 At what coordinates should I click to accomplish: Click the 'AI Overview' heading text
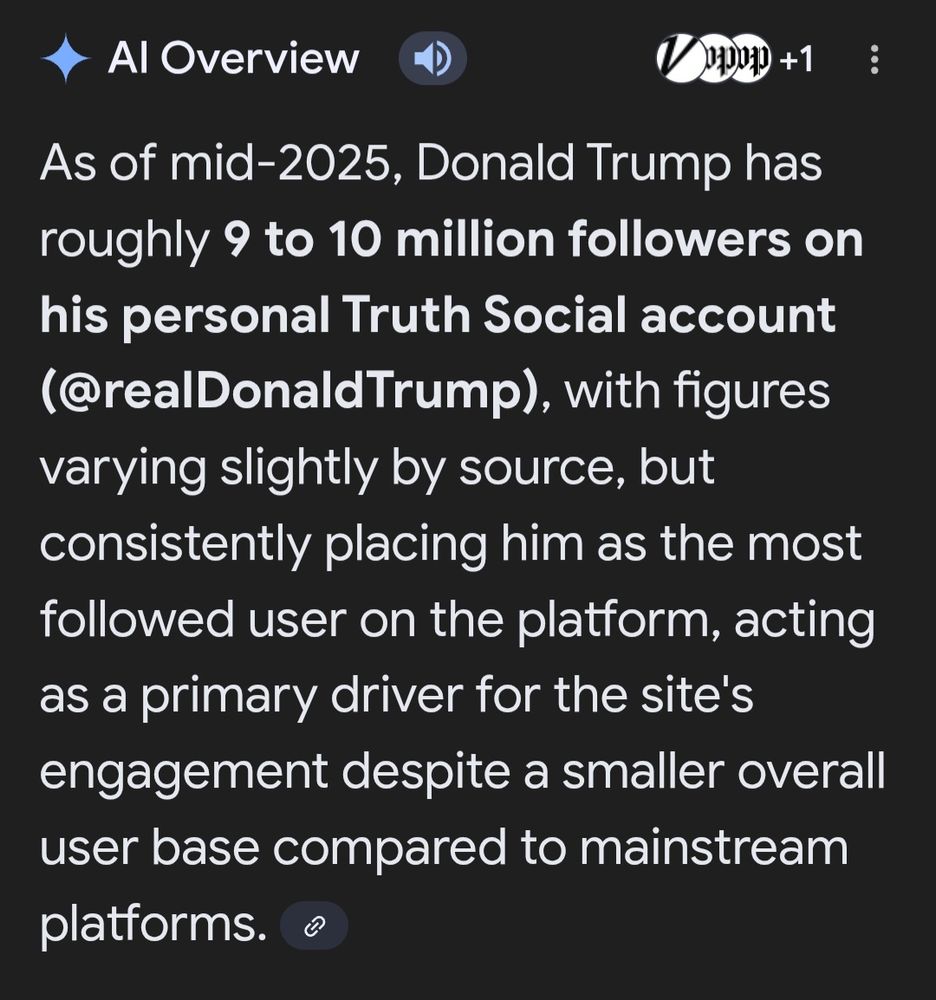click(233, 60)
